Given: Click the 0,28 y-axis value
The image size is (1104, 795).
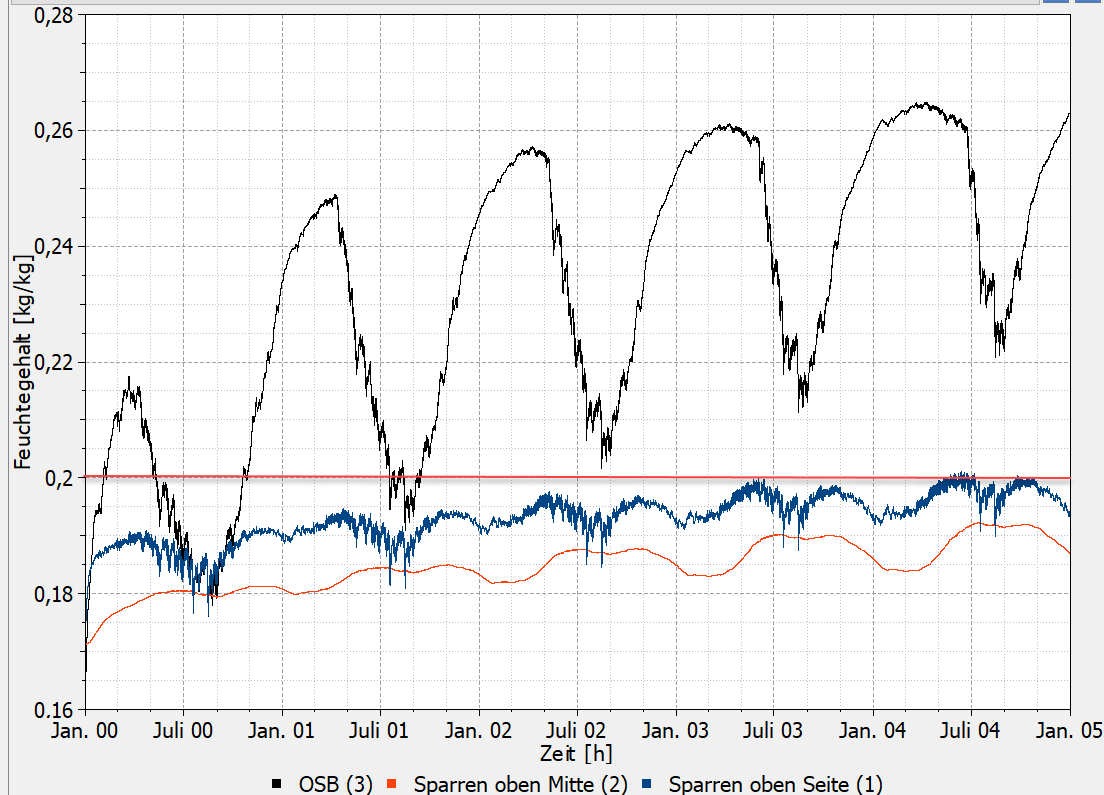Looking at the screenshot, I should 54,15.
